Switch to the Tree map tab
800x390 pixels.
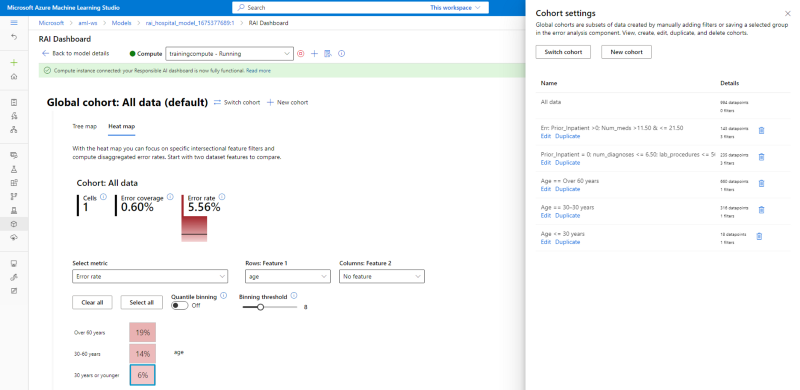coord(85,126)
